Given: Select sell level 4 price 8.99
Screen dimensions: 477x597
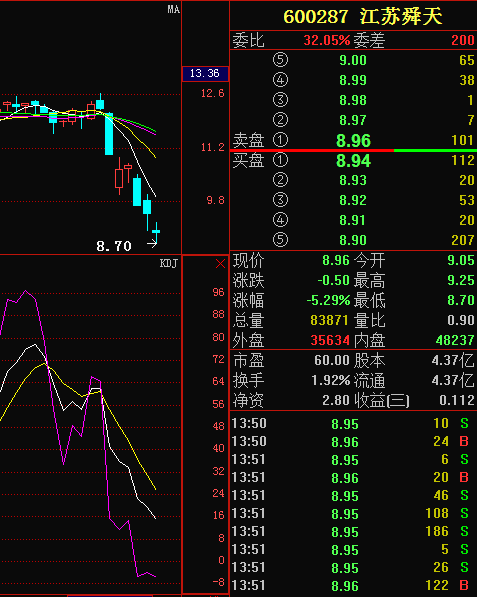Looking at the screenshot, I should coord(353,80).
